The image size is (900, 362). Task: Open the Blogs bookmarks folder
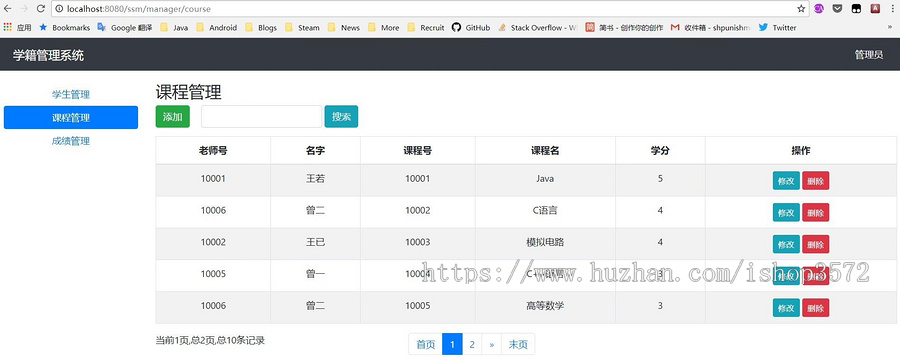tap(261, 27)
